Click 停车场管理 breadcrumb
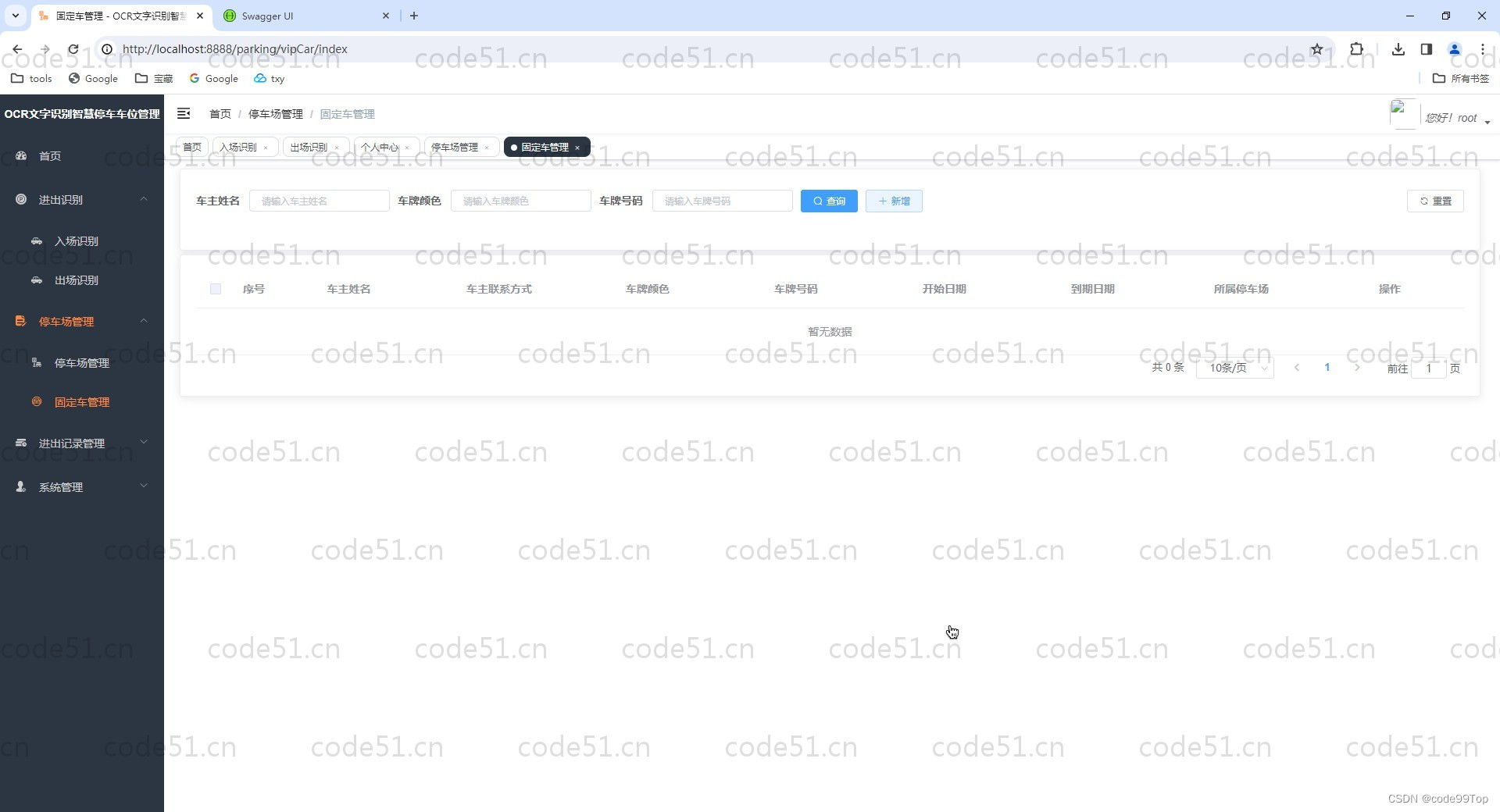This screenshot has height=812, width=1500. (x=276, y=114)
